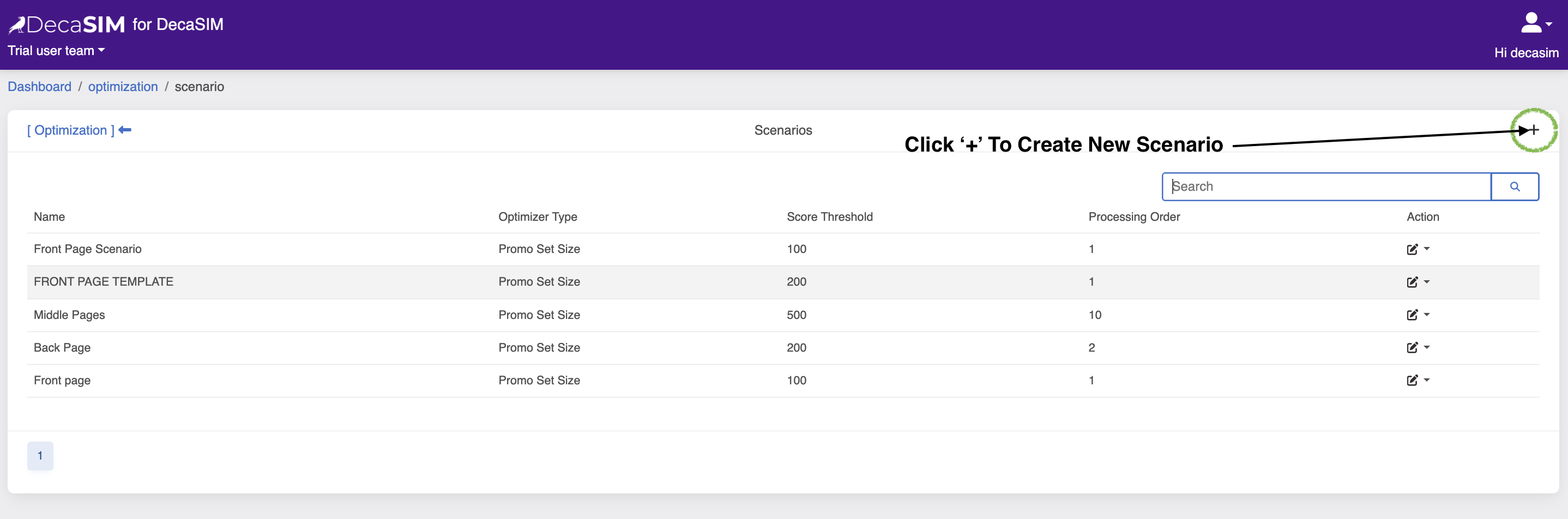
Task: Edit the Back Page row
Action: tap(1412, 348)
